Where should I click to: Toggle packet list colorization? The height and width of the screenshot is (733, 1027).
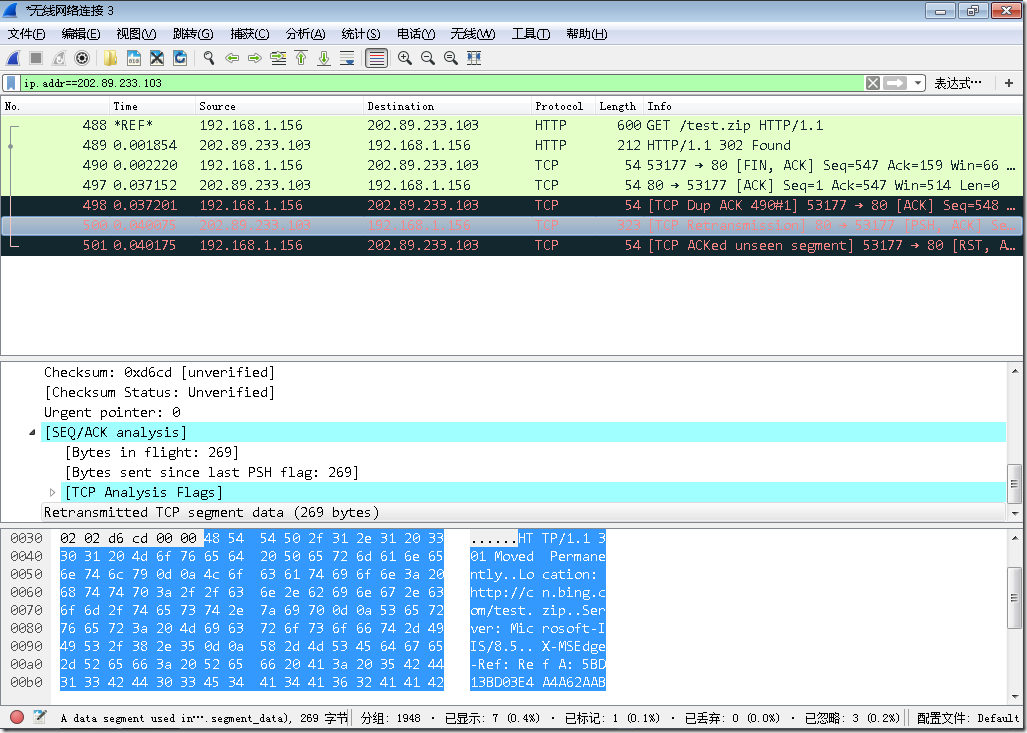coord(377,58)
